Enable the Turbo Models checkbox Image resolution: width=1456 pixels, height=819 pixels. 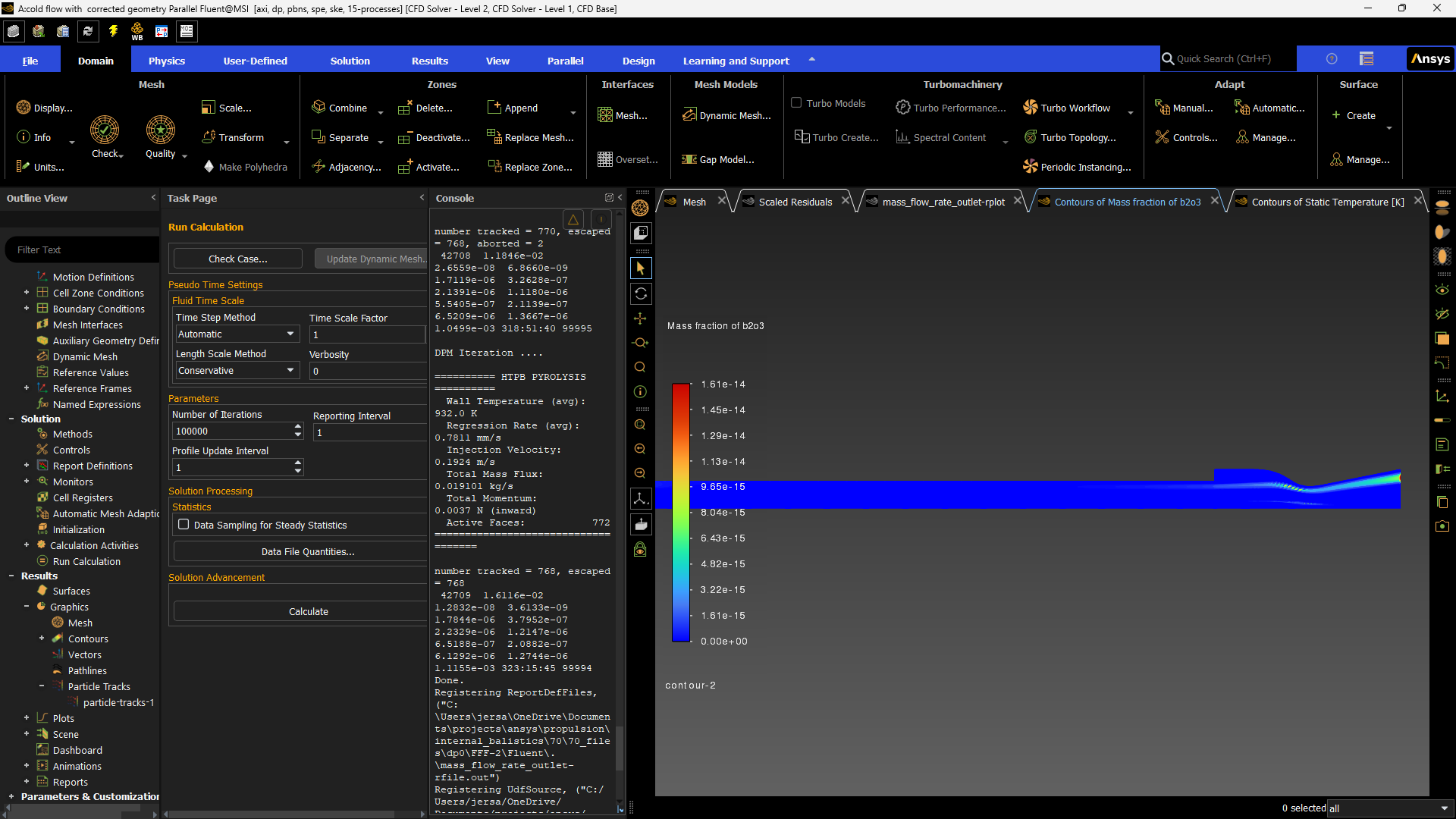(x=796, y=103)
